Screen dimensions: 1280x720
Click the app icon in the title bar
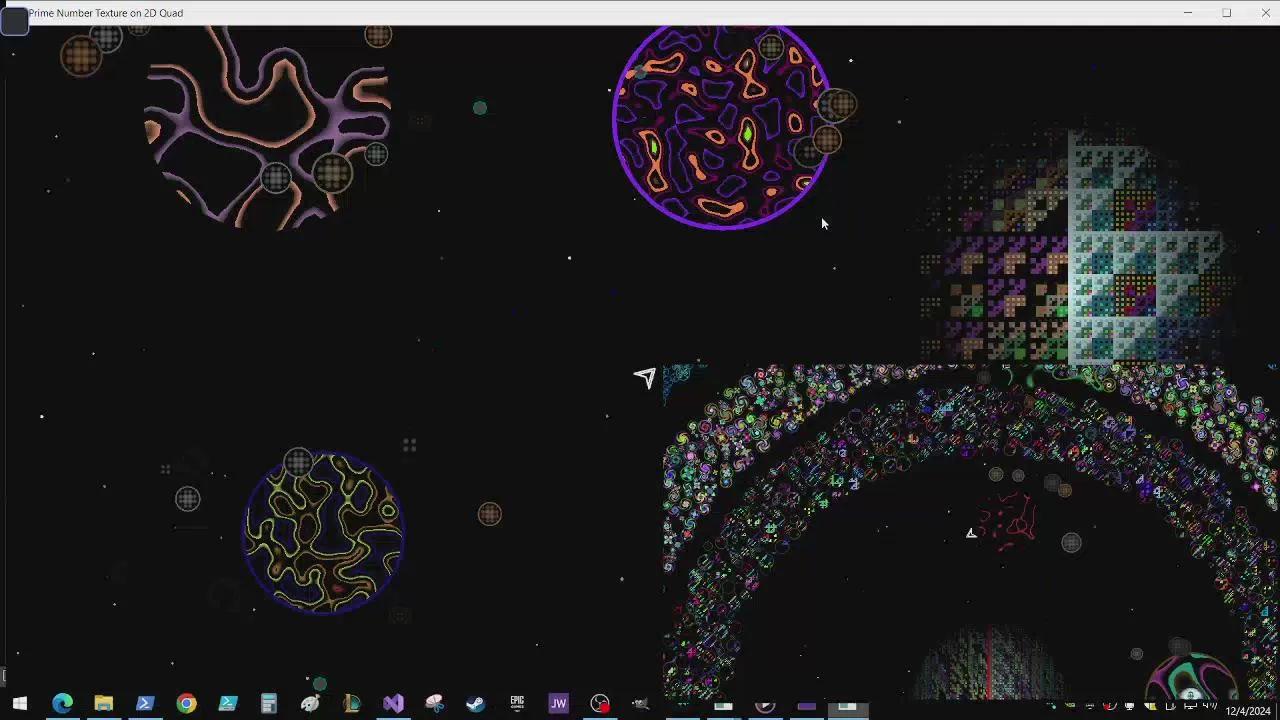point(14,18)
